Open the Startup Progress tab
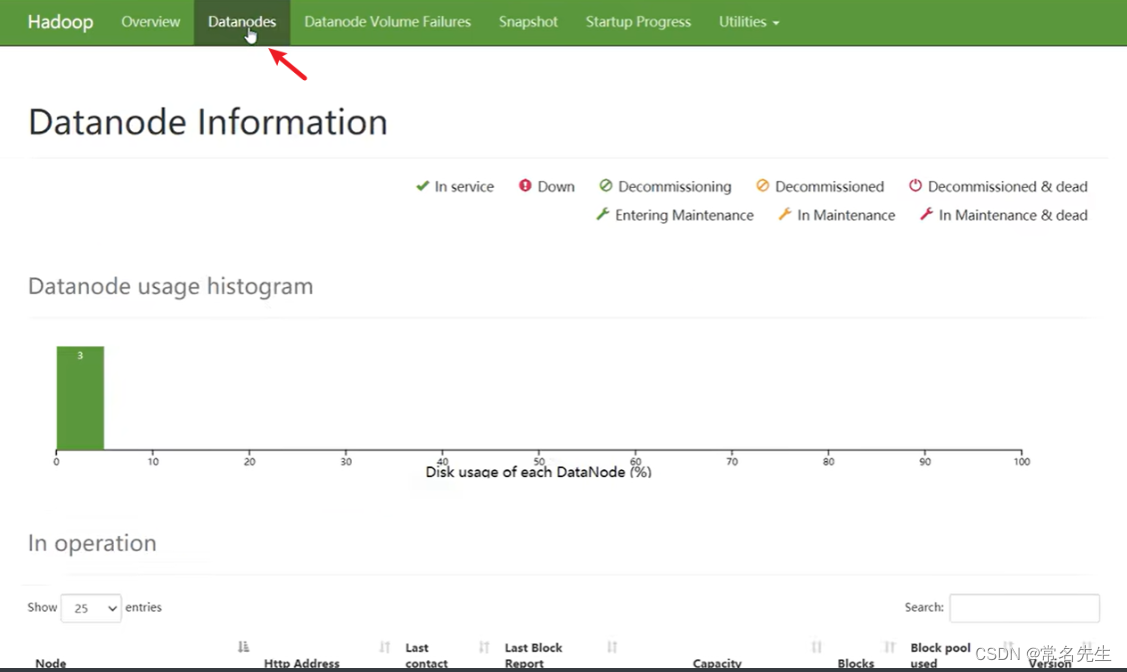 638,22
